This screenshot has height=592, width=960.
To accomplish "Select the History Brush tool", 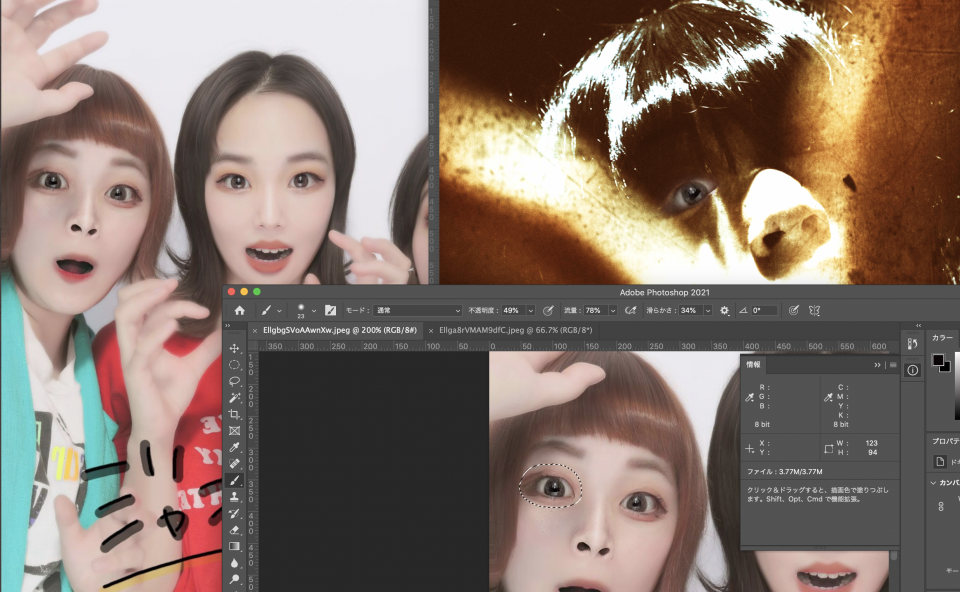I will pos(234,514).
